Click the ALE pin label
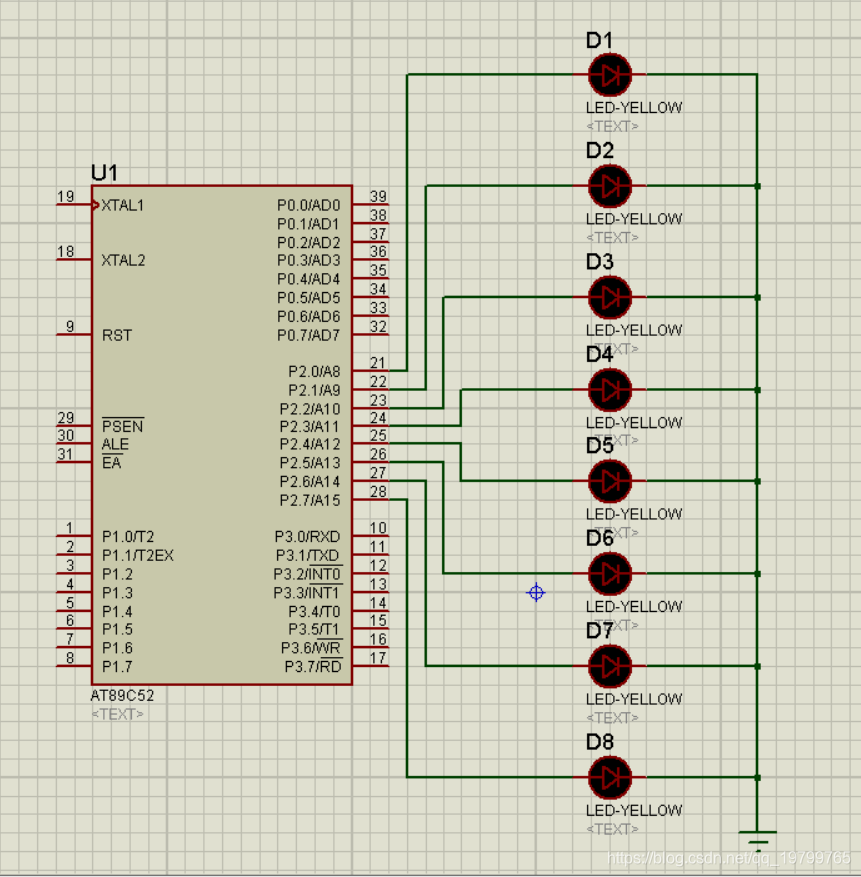The image size is (861, 877). pyautogui.click(x=115, y=444)
